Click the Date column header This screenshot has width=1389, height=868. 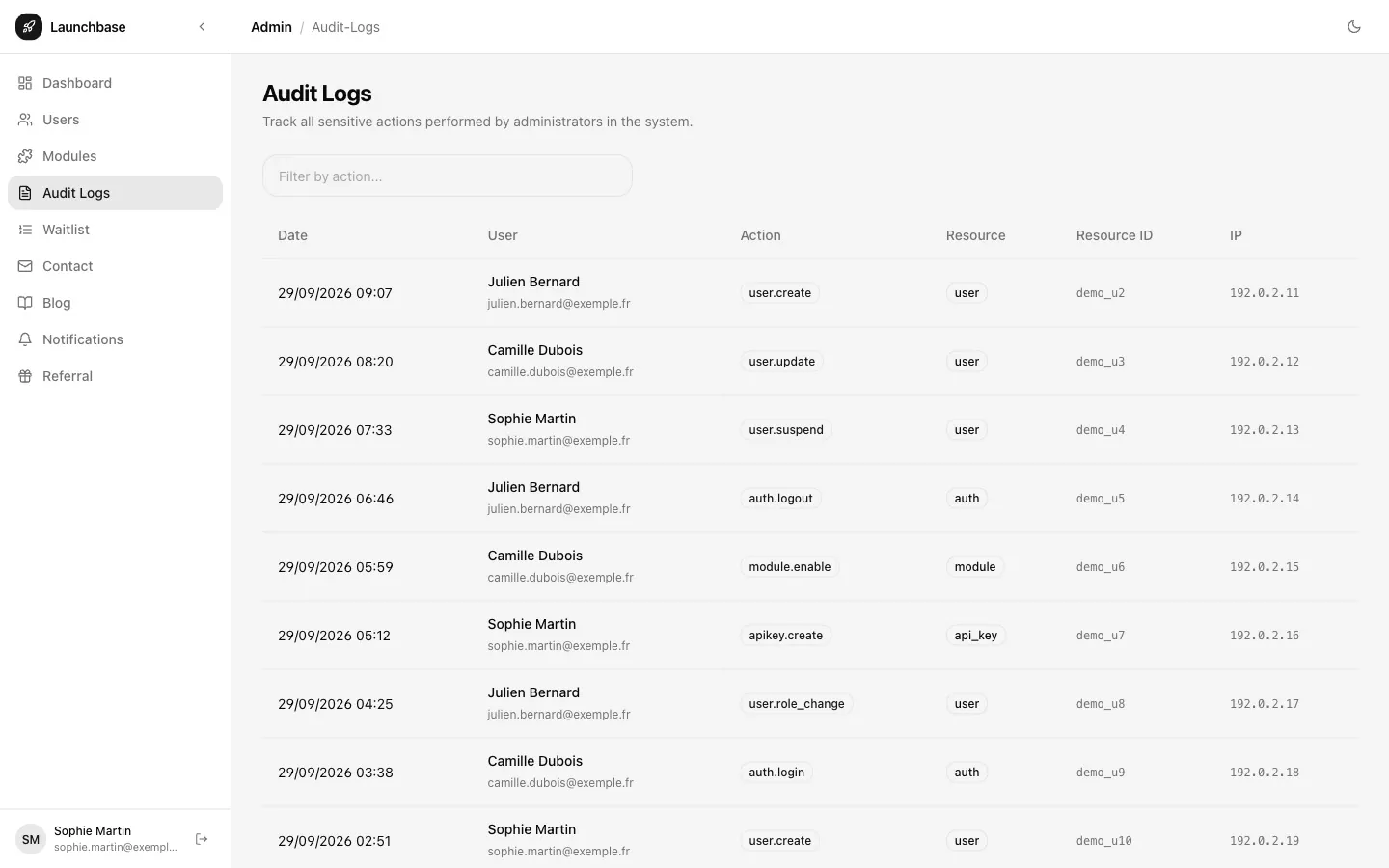tap(292, 235)
